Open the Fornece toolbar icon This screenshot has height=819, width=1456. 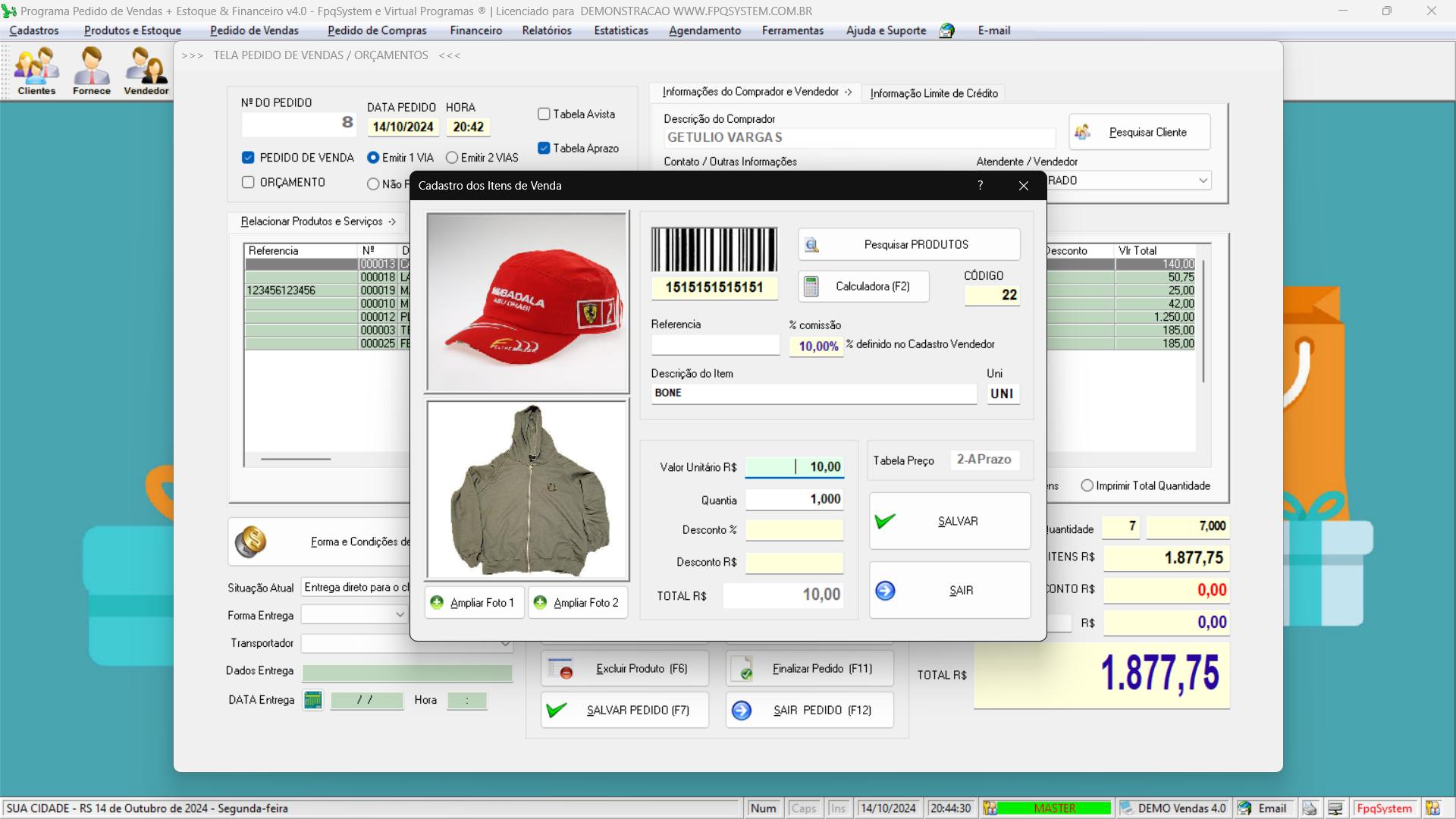(92, 71)
